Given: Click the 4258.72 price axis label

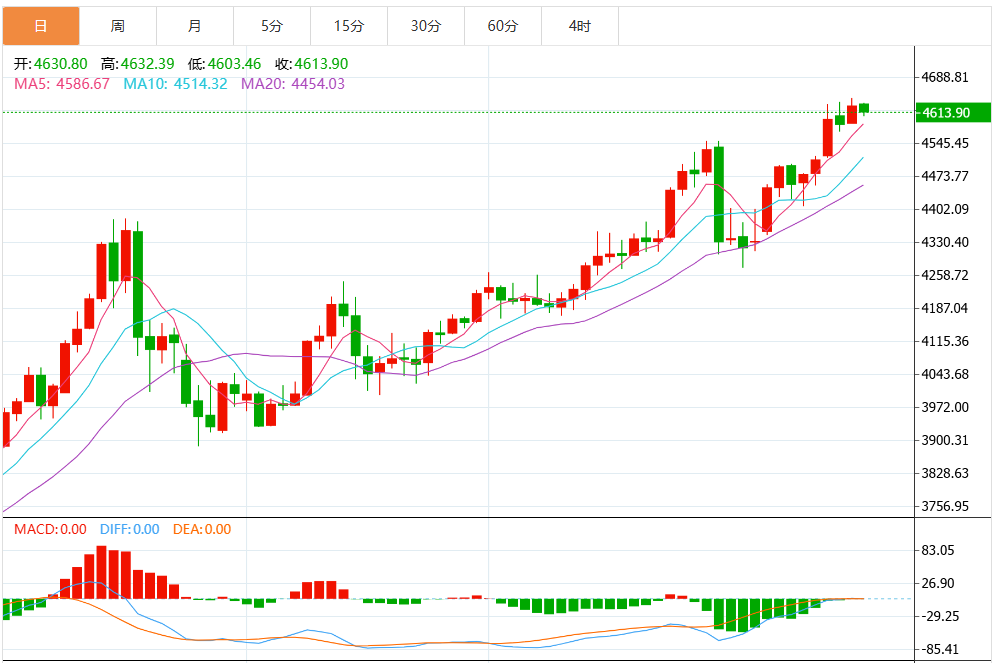Looking at the screenshot, I should 945,275.
